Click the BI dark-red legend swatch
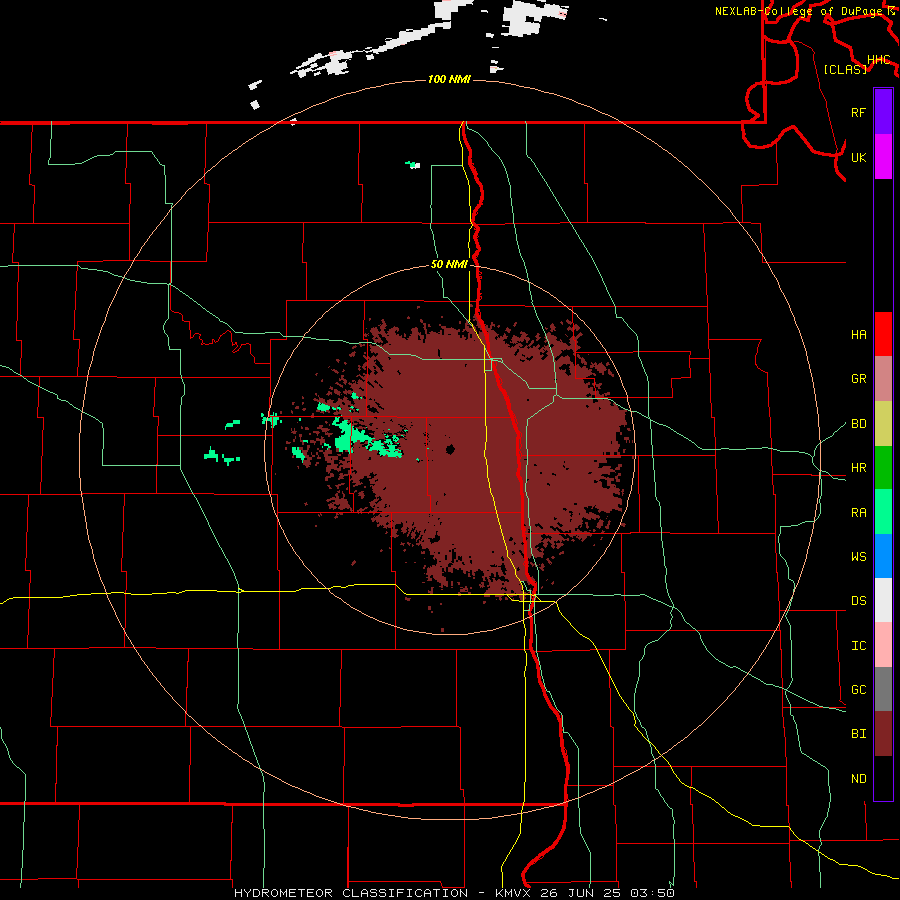Image resolution: width=900 pixels, height=900 pixels. coord(883,734)
